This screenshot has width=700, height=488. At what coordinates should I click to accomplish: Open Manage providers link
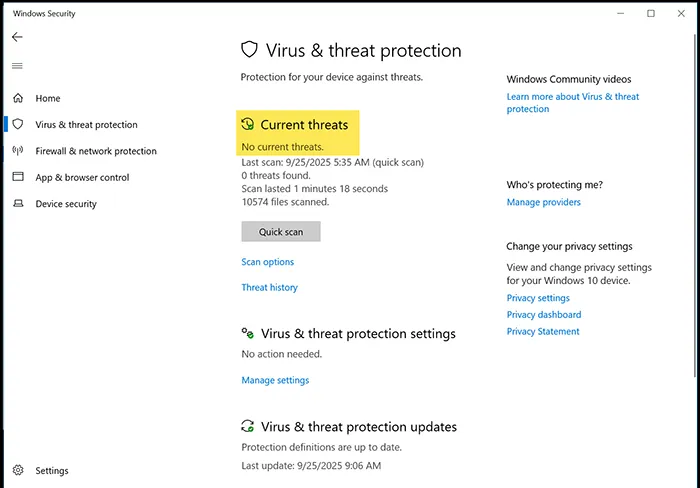(543, 202)
